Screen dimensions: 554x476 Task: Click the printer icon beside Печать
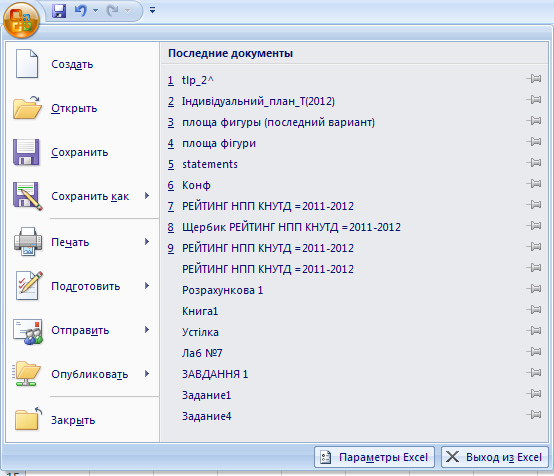(x=28, y=242)
